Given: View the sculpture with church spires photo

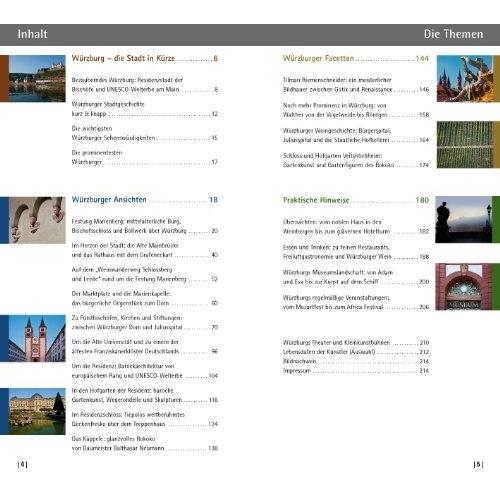Looking at the screenshot, I should [465, 79].
